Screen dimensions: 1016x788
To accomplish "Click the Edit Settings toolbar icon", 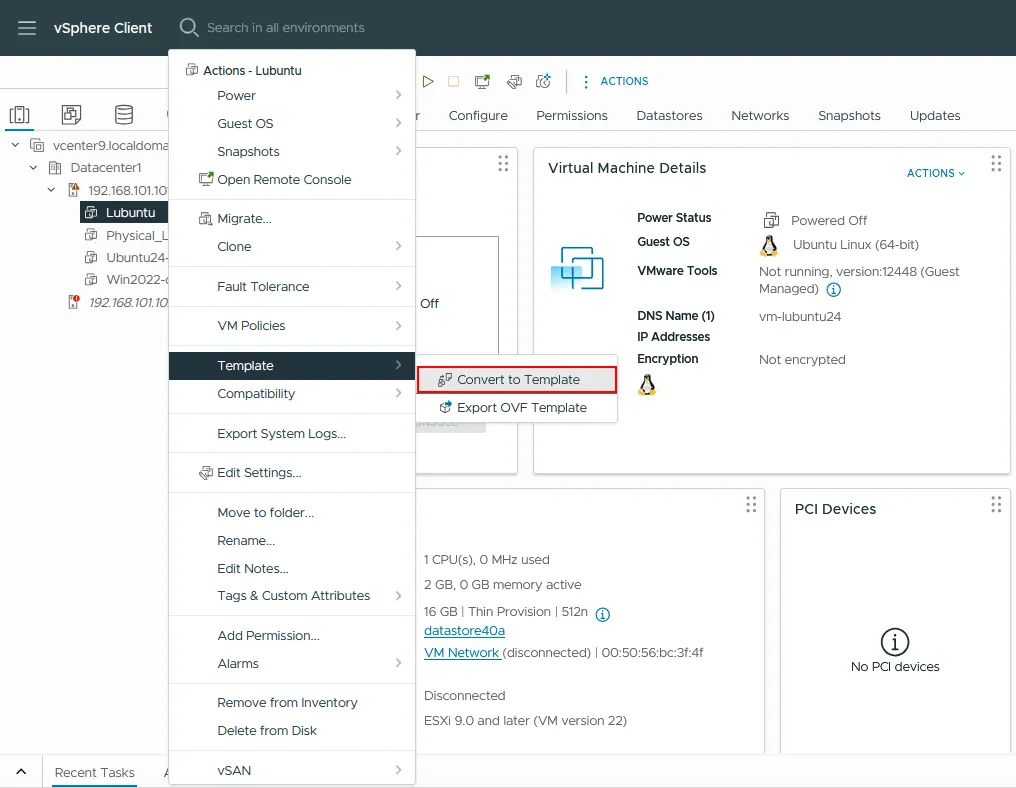I will pos(514,81).
